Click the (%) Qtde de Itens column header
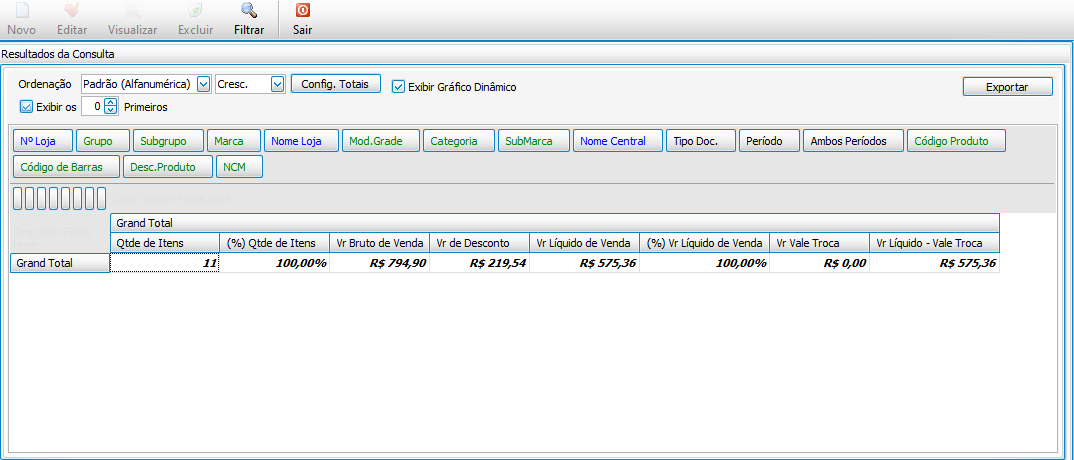This screenshot has width=1074, height=460. click(275, 243)
